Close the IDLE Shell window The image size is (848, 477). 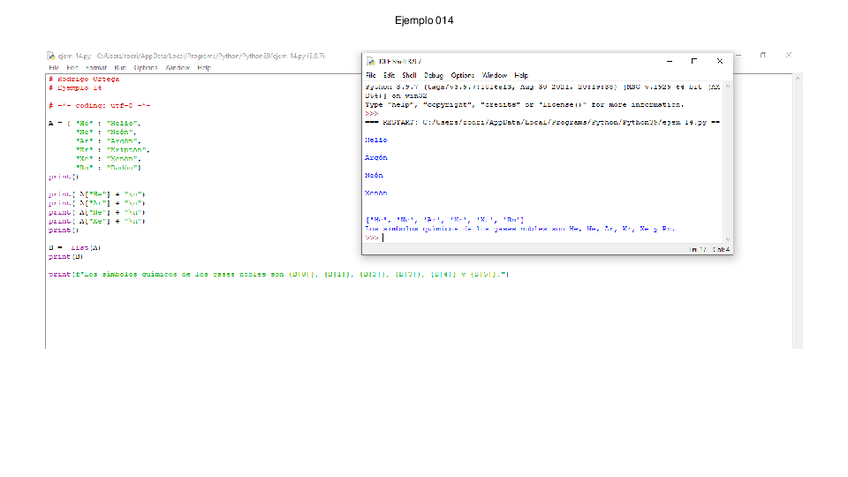[x=719, y=61]
